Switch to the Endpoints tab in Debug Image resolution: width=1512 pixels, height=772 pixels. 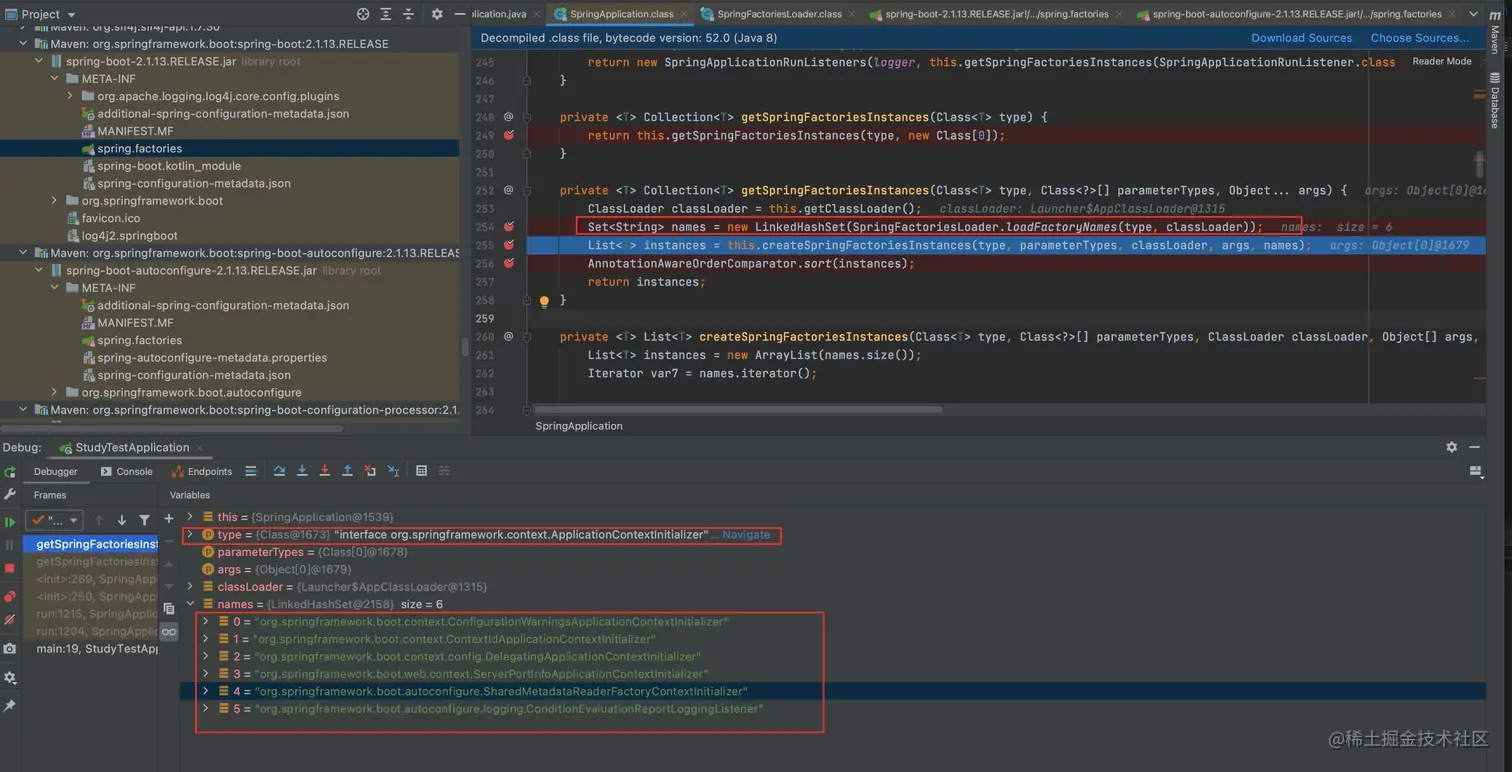(203, 471)
